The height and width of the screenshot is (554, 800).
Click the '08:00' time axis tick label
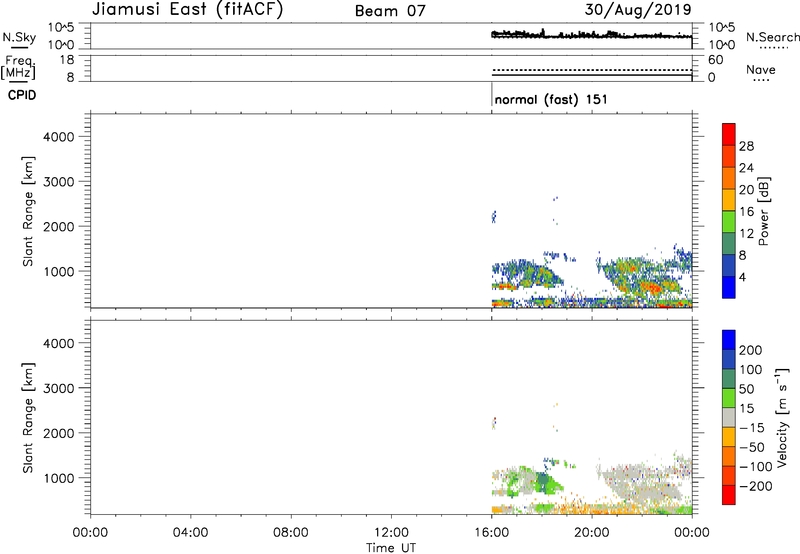pyautogui.click(x=291, y=533)
